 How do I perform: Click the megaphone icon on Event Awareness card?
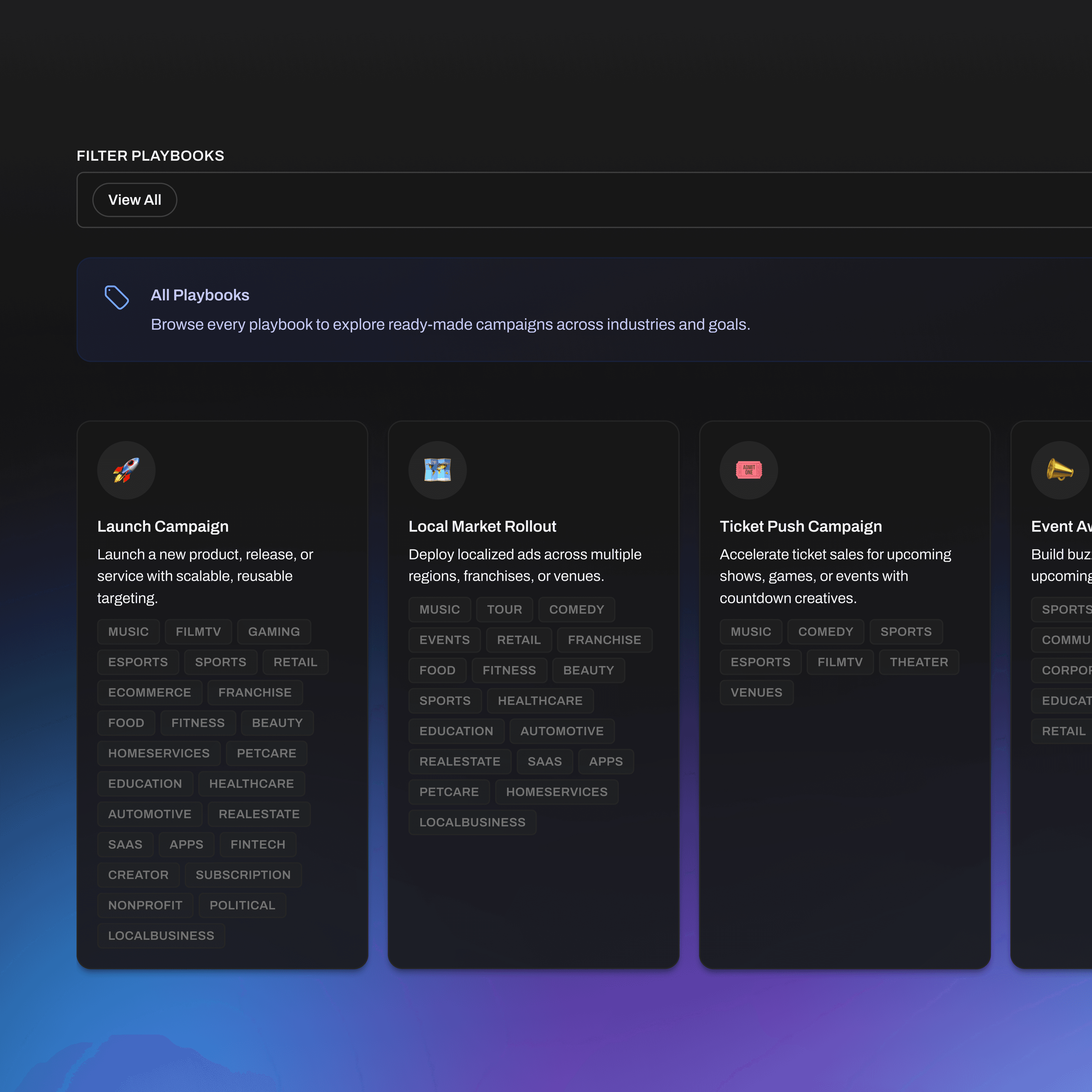(1060, 470)
